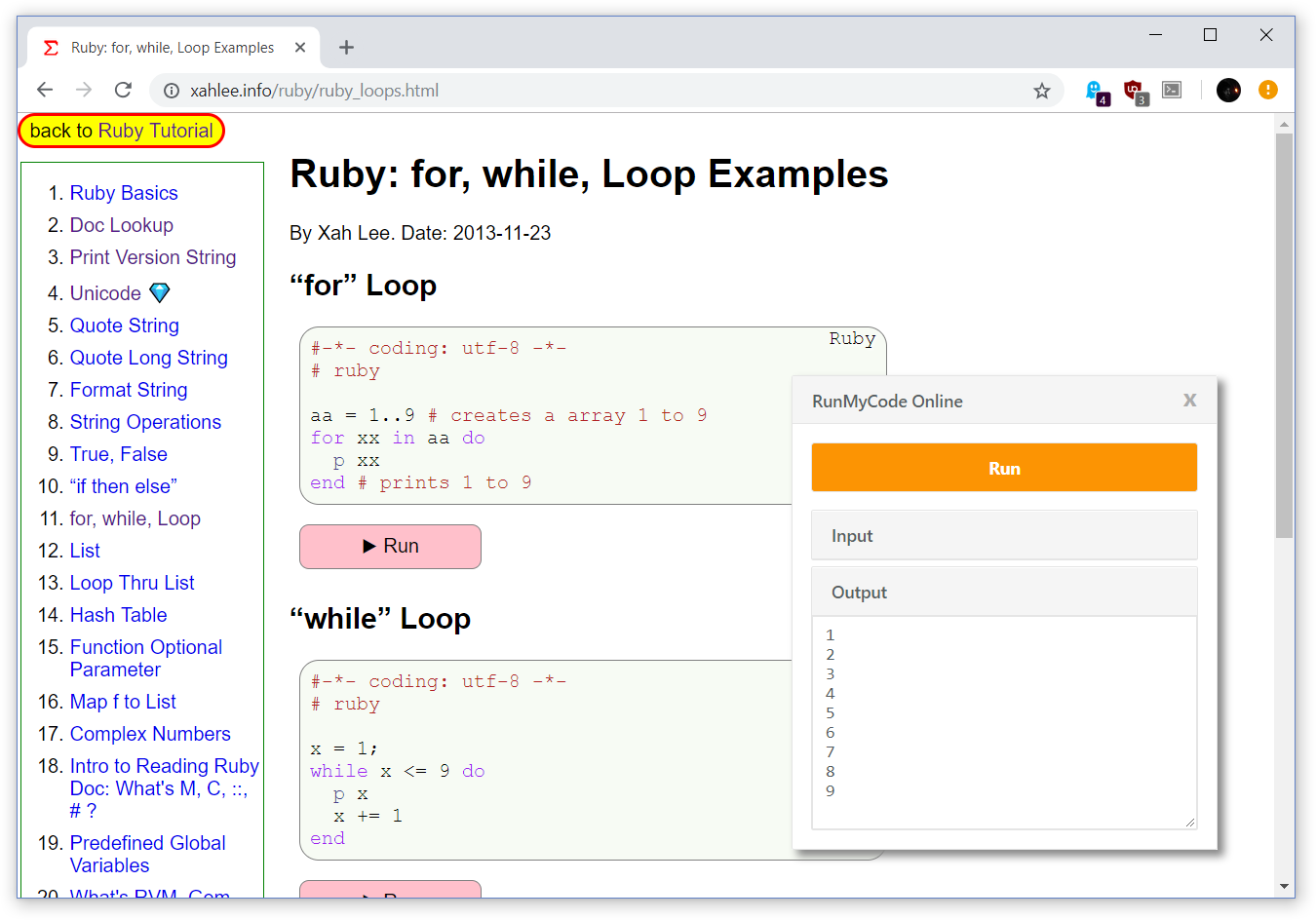Click the page vertical scrollbar thumb
Image resolution: width=1316 pixels, height=920 pixels.
[1285, 335]
